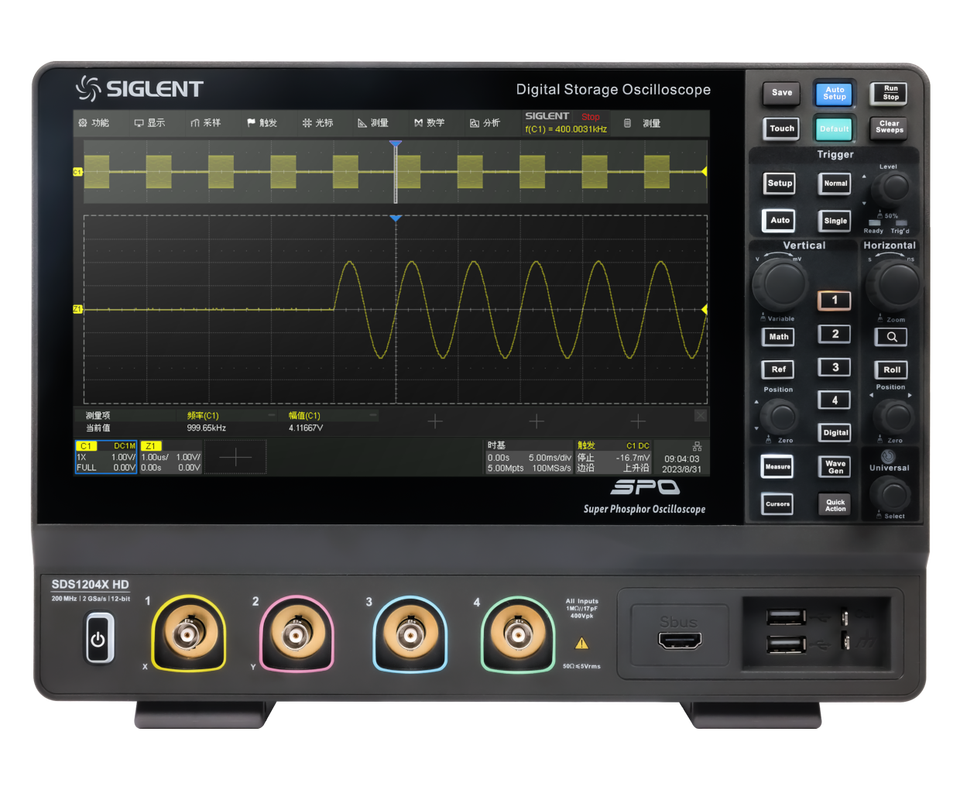Open the 显示 (Display) menu

pos(149,123)
